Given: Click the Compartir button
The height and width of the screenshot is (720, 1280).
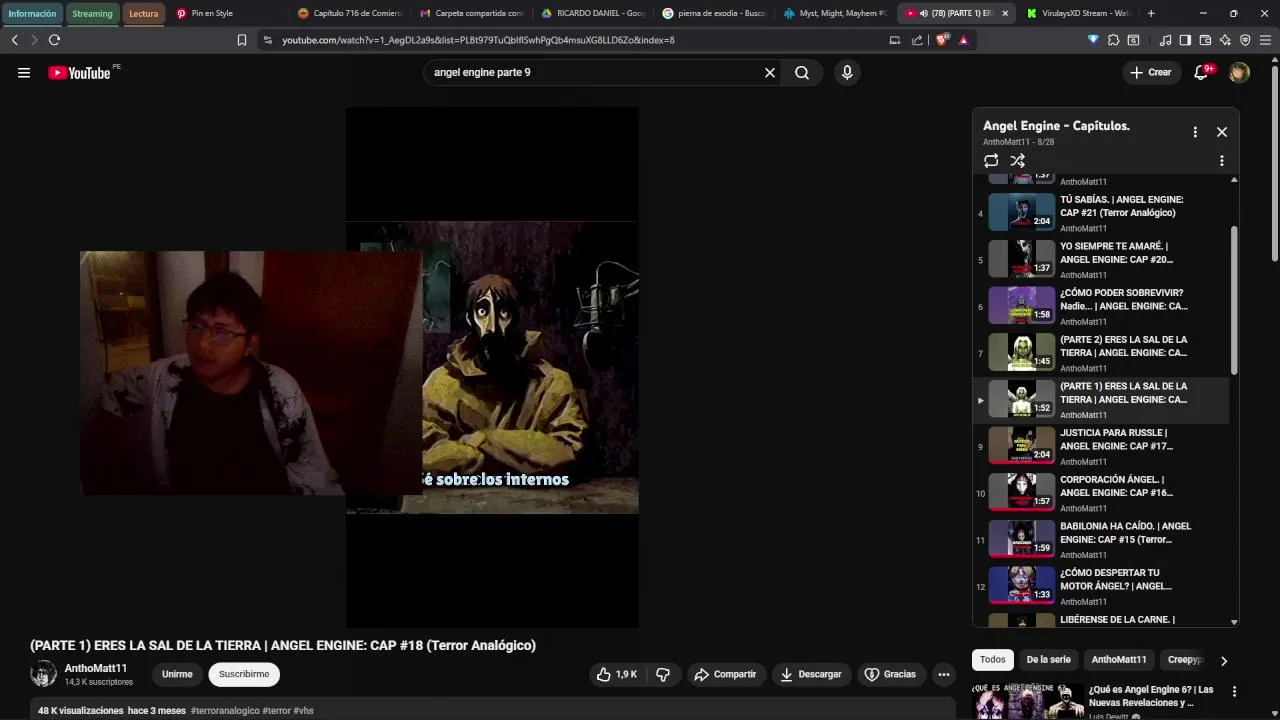Looking at the screenshot, I should 725,674.
